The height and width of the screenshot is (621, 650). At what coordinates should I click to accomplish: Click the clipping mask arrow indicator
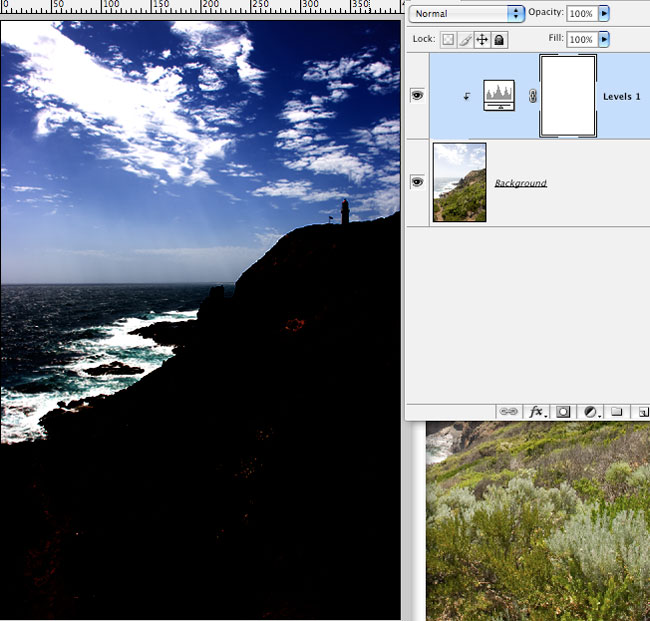click(466, 97)
